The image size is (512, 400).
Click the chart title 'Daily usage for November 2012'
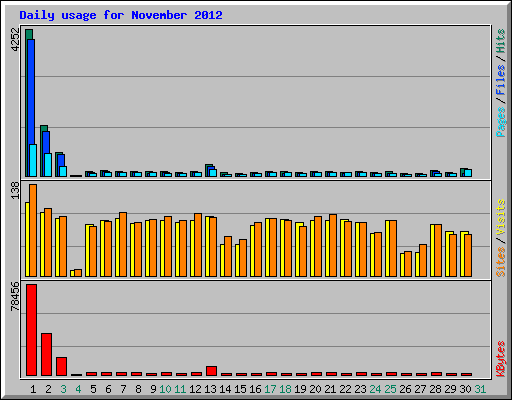pos(121,15)
